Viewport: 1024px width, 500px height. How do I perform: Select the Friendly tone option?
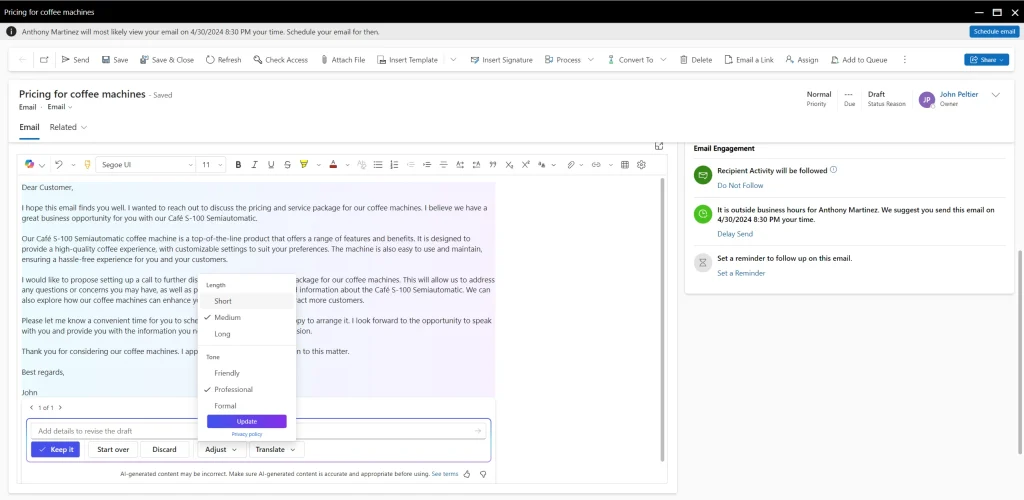(x=227, y=373)
